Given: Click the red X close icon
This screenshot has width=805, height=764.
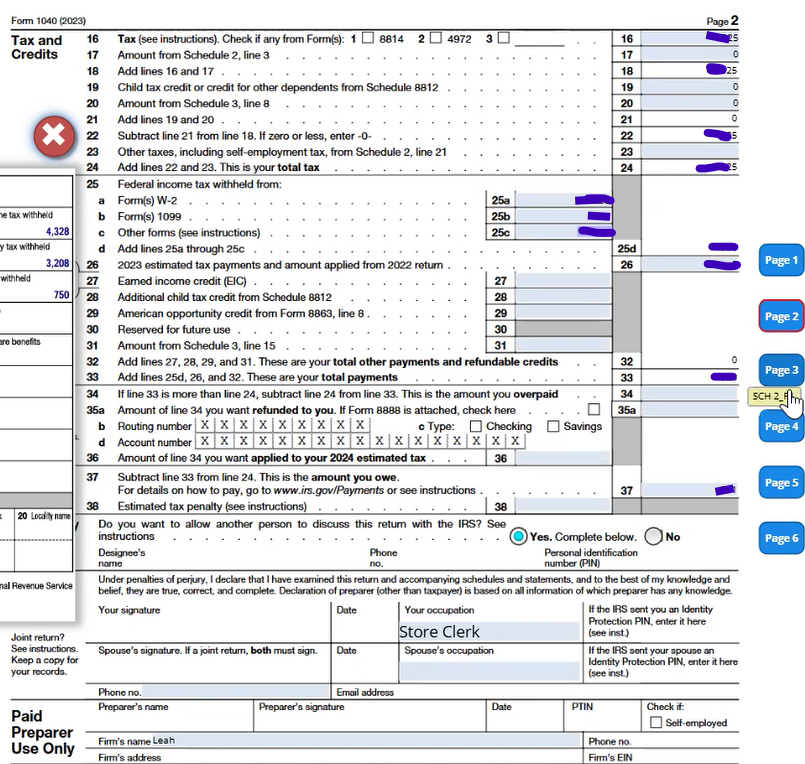Looking at the screenshot, I should [x=54, y=137].
